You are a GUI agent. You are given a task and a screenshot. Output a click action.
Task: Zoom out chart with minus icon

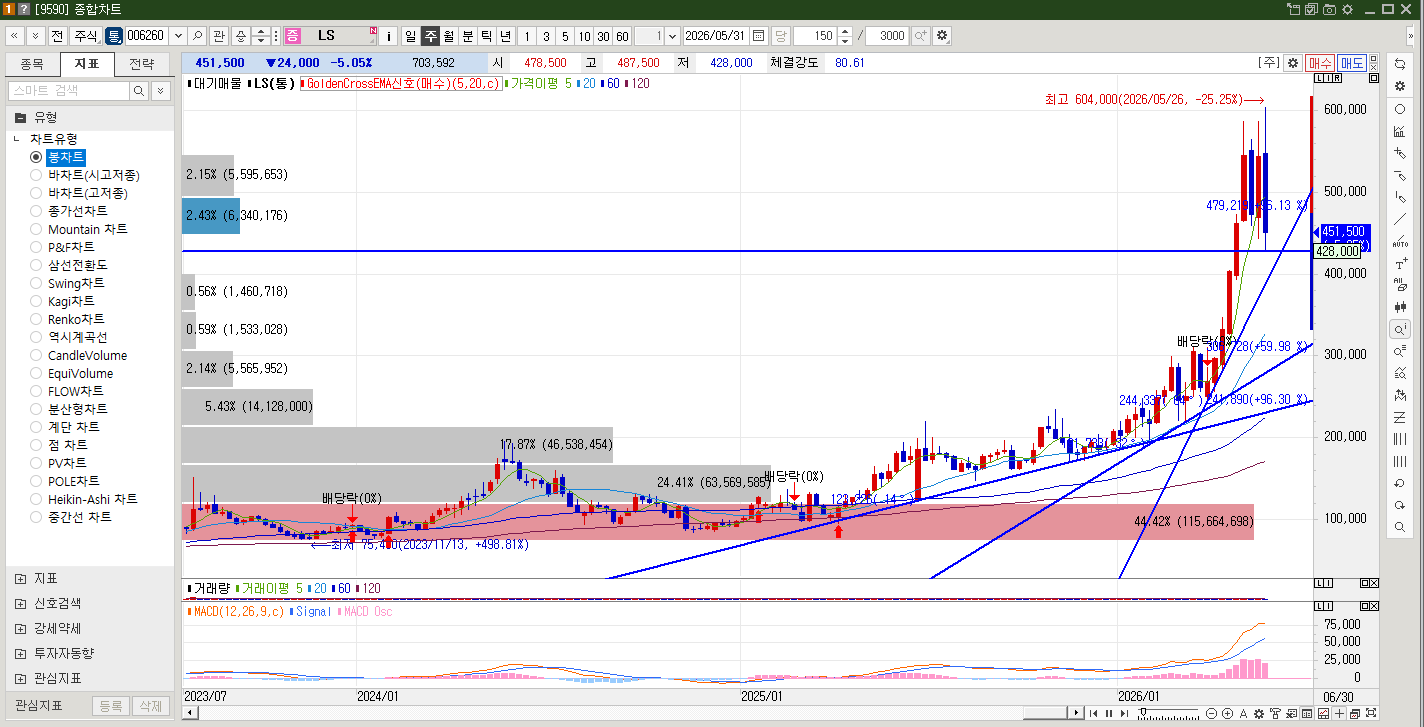click(x=1211, y=714)
